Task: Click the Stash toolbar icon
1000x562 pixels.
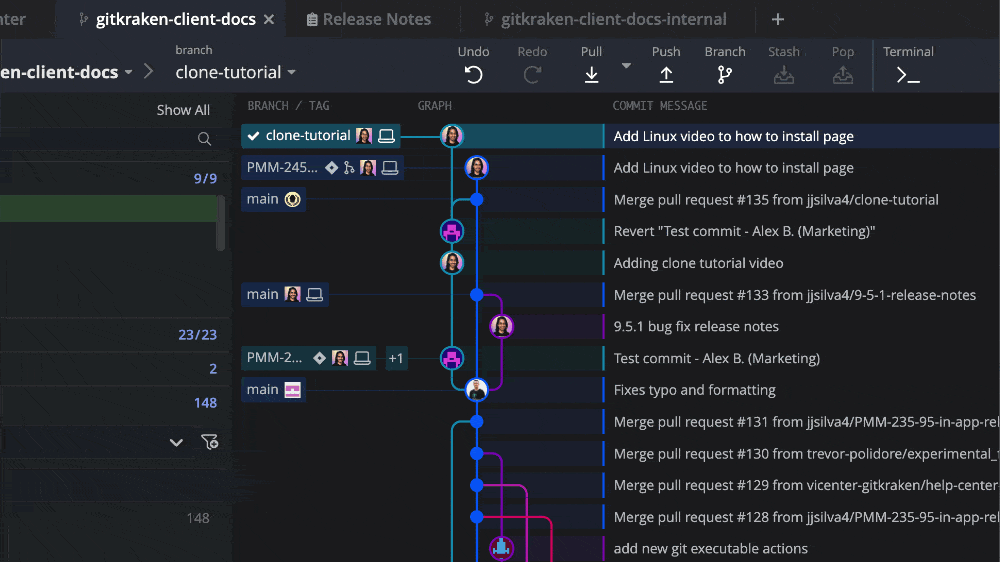Action: point(784,75)
